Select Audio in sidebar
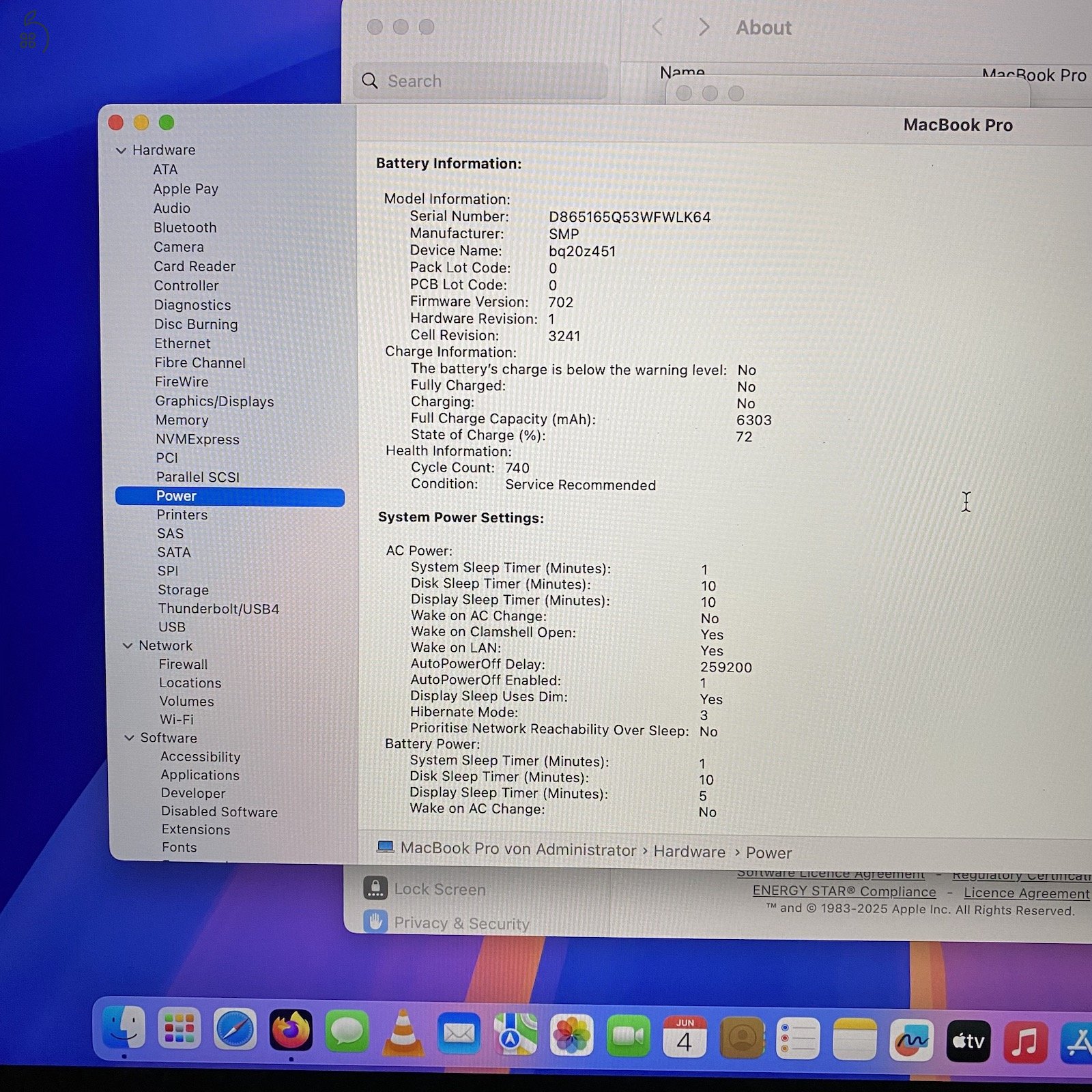This screenshot has height=1092, width=1092. pos(172,208)
